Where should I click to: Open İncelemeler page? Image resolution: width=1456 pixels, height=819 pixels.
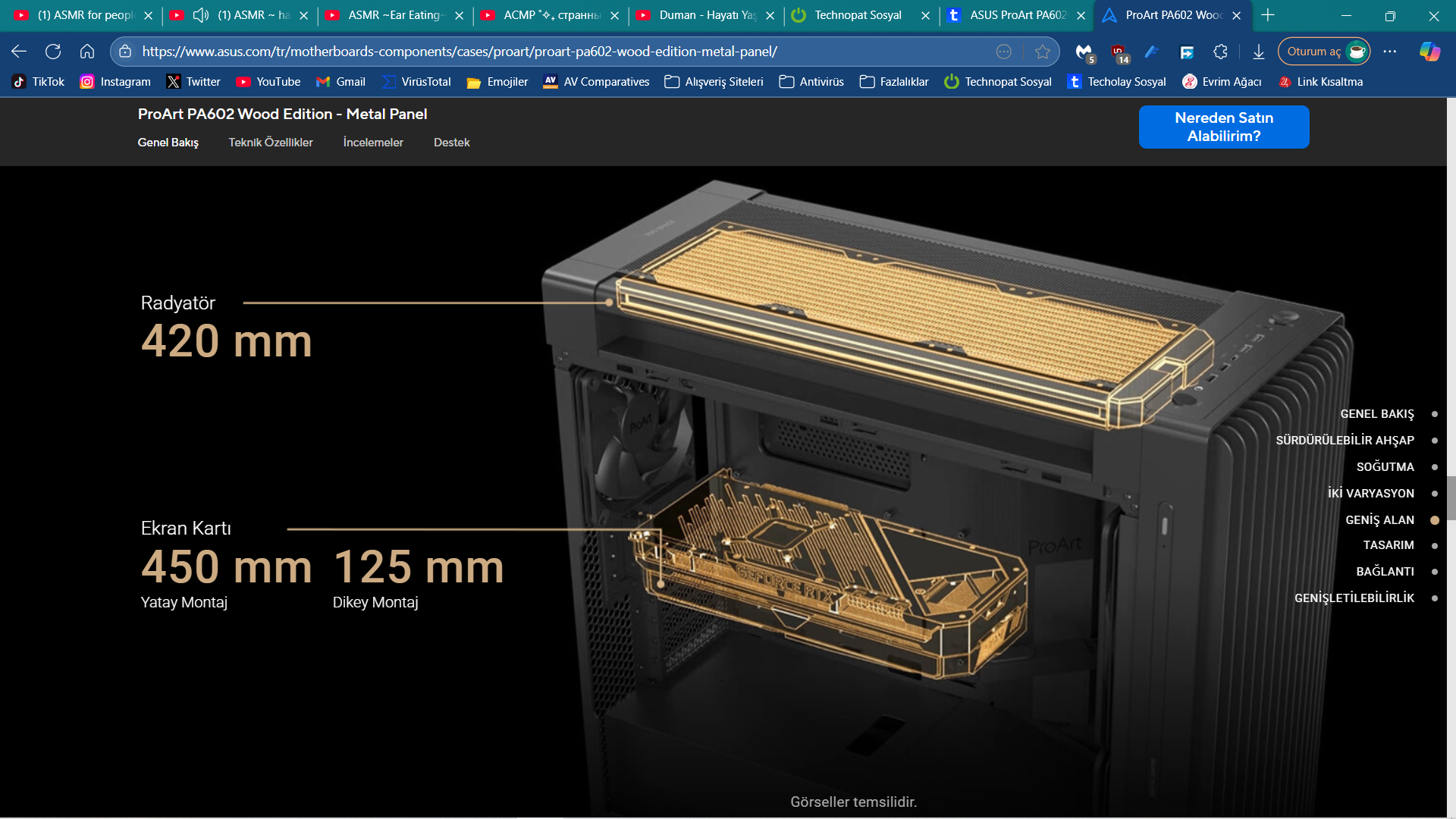(x=373, y=143)
